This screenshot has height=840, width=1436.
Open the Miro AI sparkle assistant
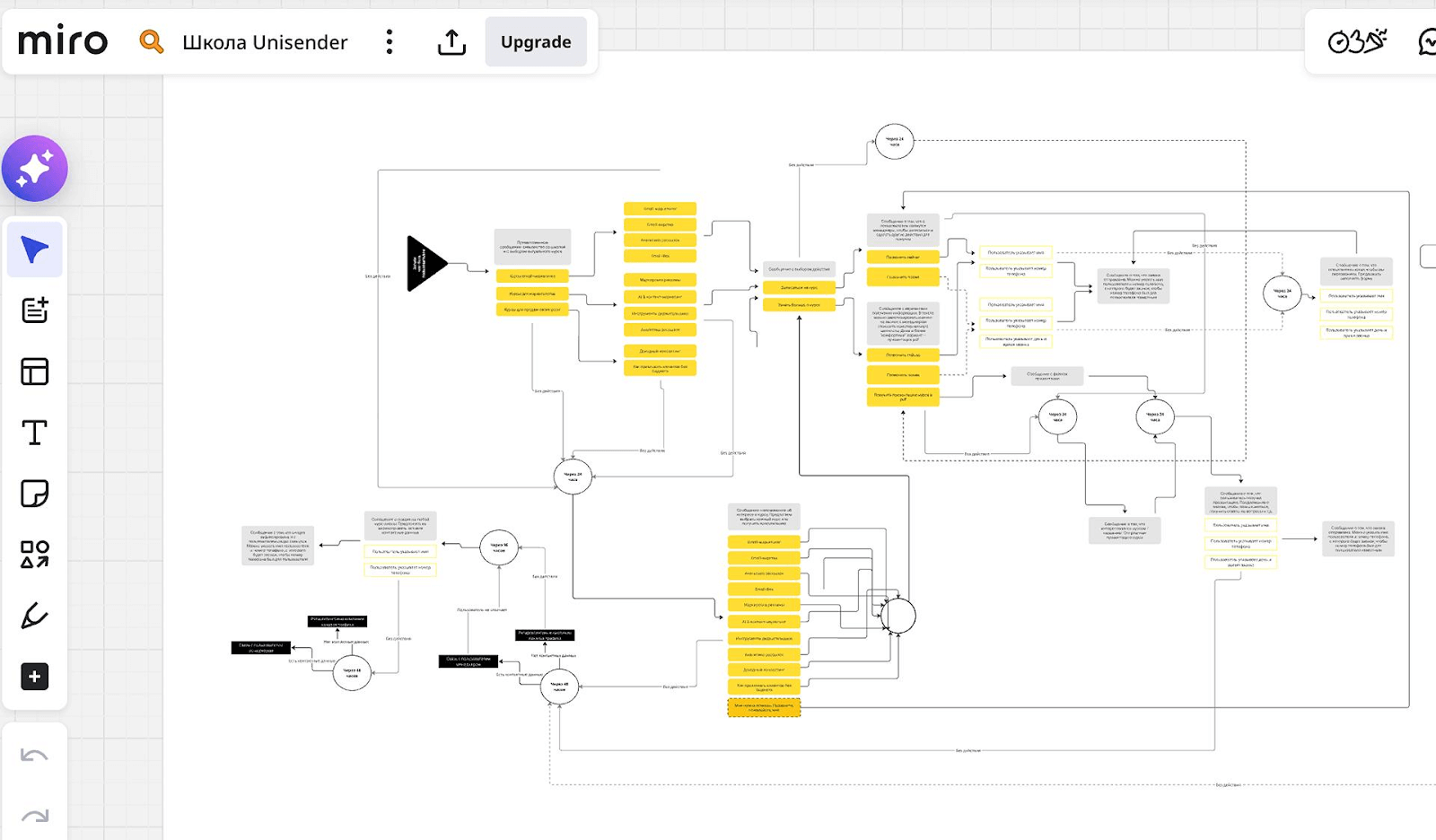[35, 169]
